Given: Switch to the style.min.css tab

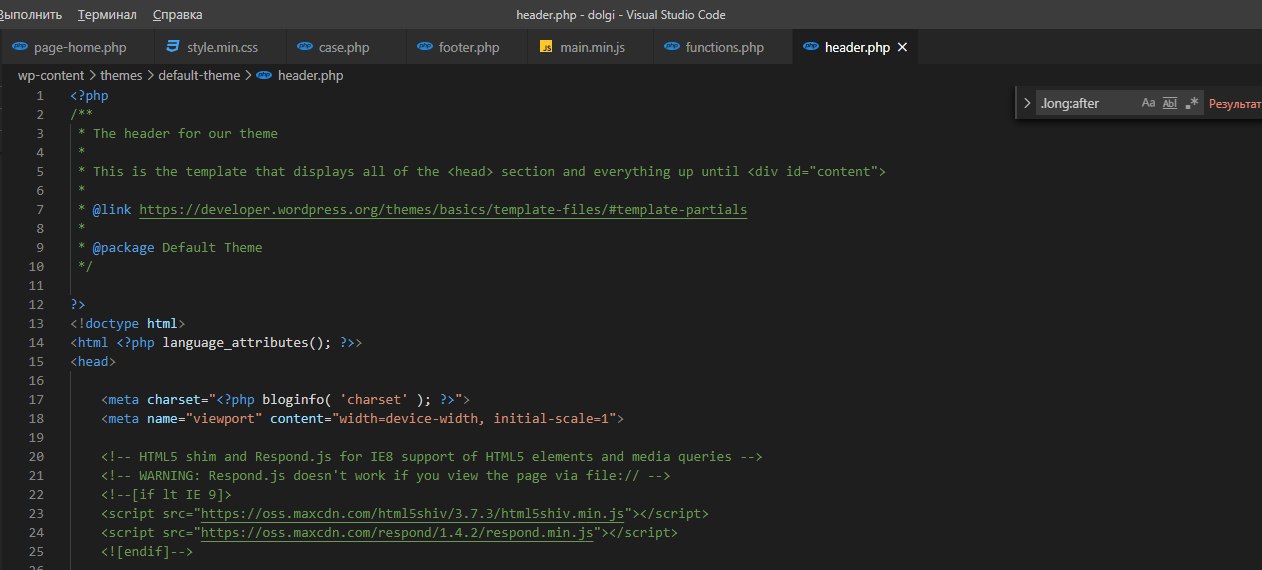Looking at the screenshot, I should point(220,47).
